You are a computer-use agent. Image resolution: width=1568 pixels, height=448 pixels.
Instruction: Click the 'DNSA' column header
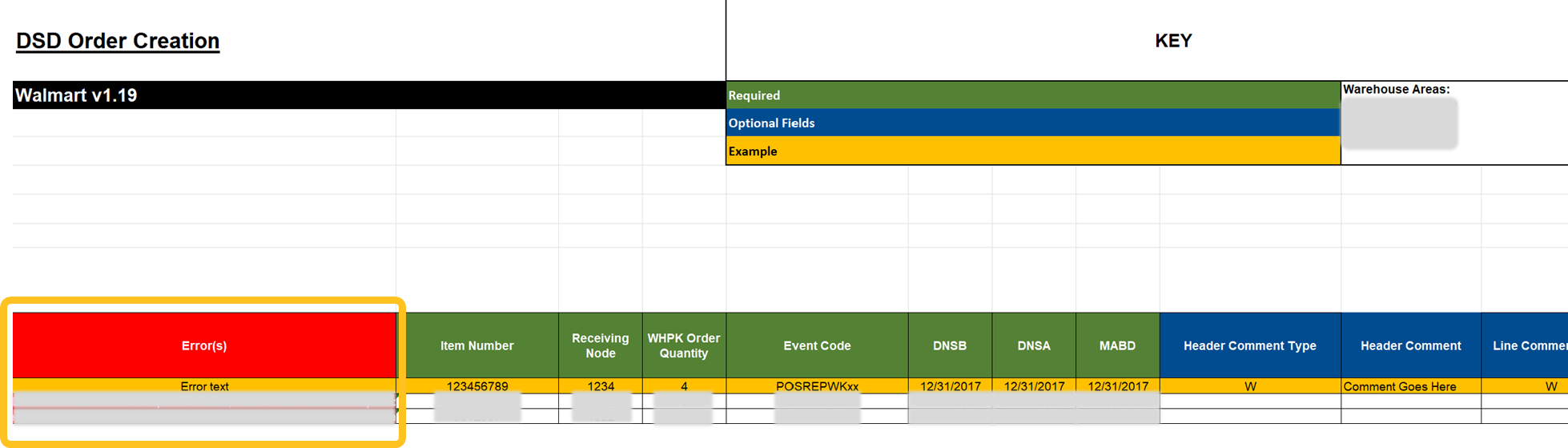click(x=1034, y=345)
